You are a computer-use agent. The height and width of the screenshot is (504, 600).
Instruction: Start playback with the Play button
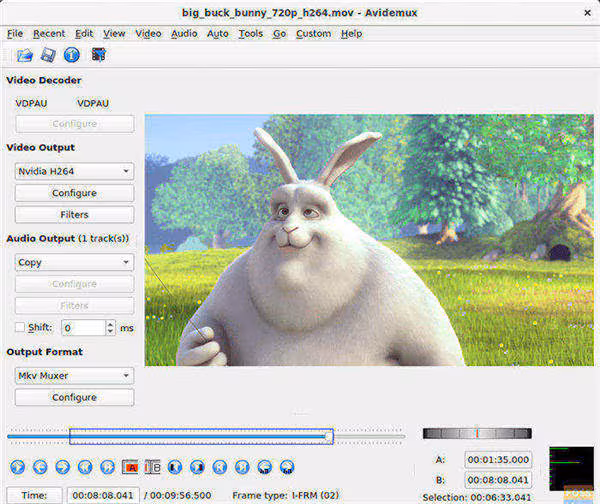click(18, 467)
